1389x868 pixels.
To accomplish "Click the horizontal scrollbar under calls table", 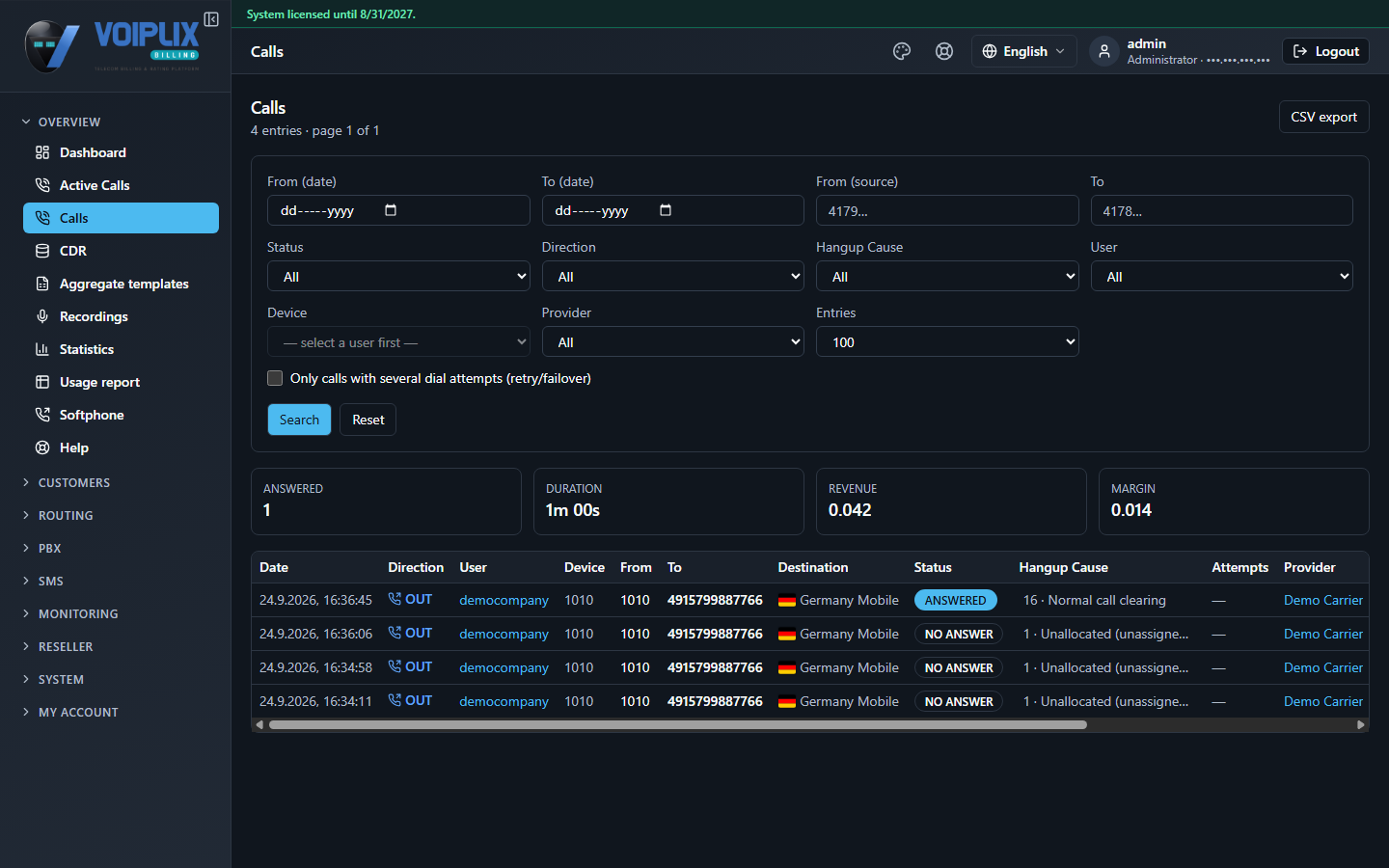I will [x=677, y=724].
